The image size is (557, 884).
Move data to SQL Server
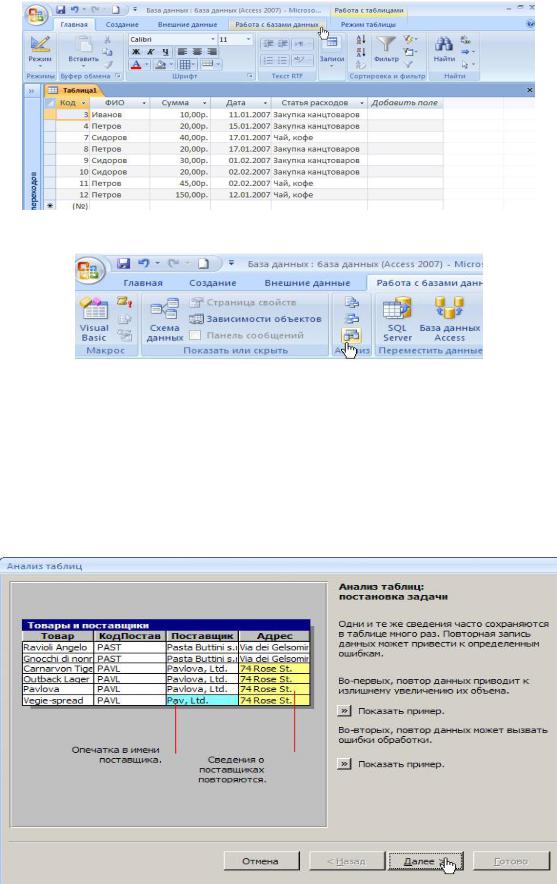click(x=397, y=319)
